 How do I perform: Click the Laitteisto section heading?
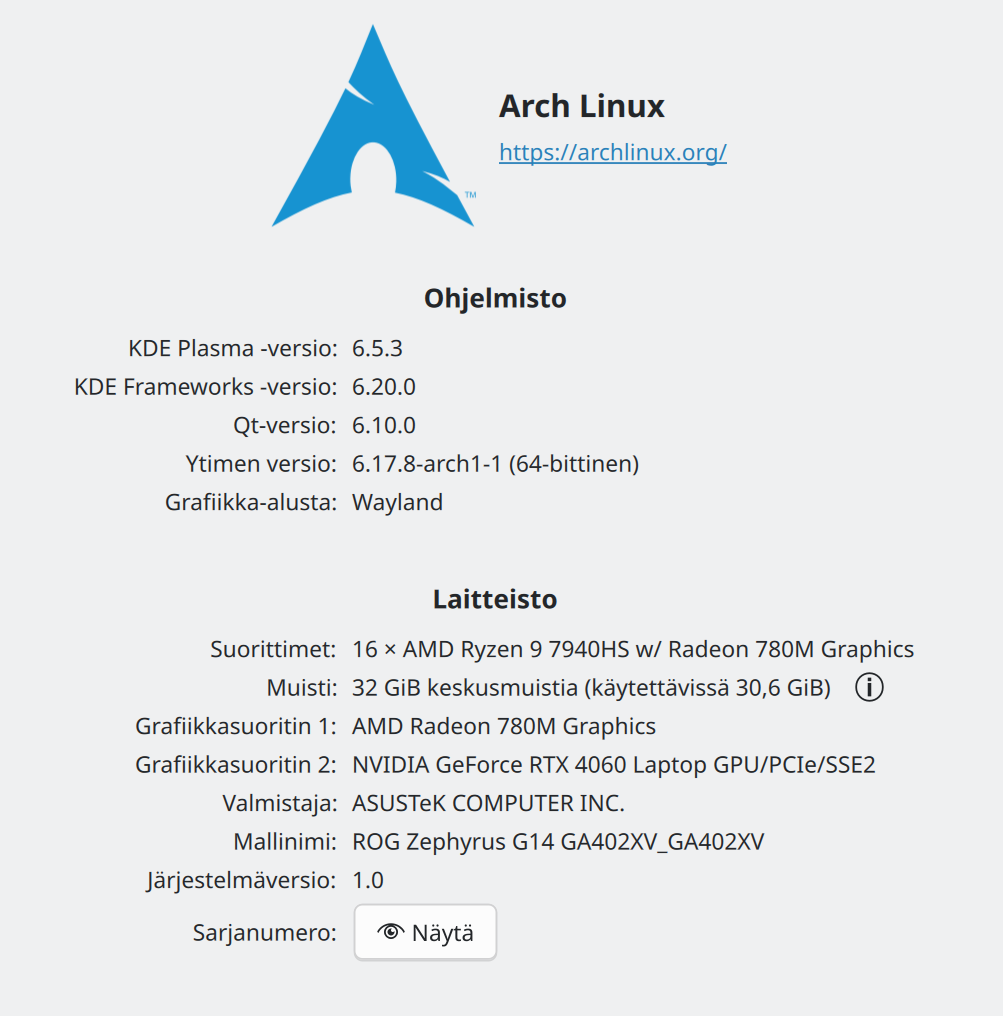(x=495, y=599)
